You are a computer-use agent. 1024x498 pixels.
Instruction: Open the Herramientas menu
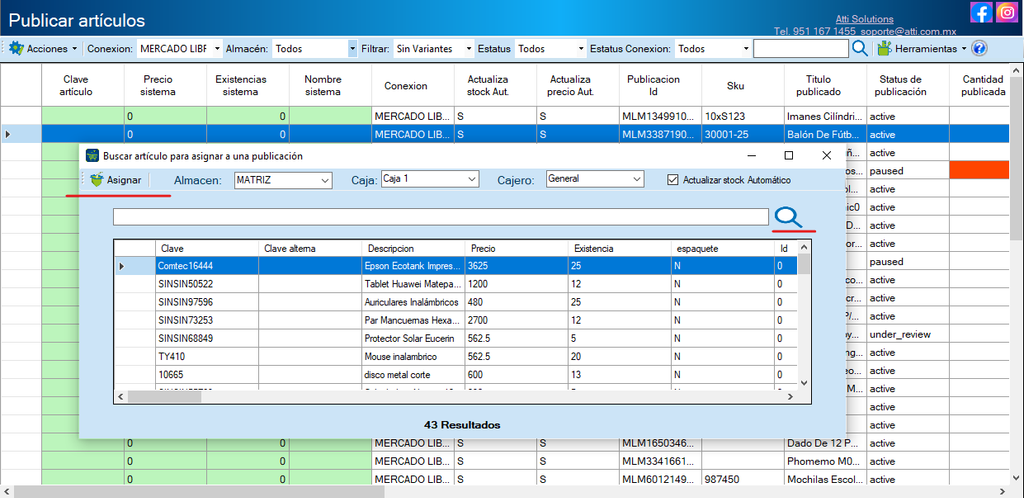tap(923, 48)
